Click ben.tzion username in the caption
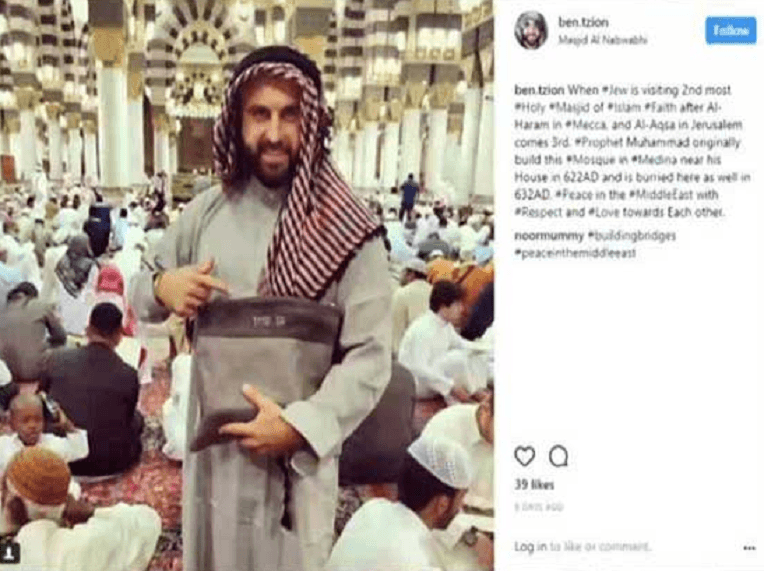Screen dimensions: 764x571 [539, 90]
